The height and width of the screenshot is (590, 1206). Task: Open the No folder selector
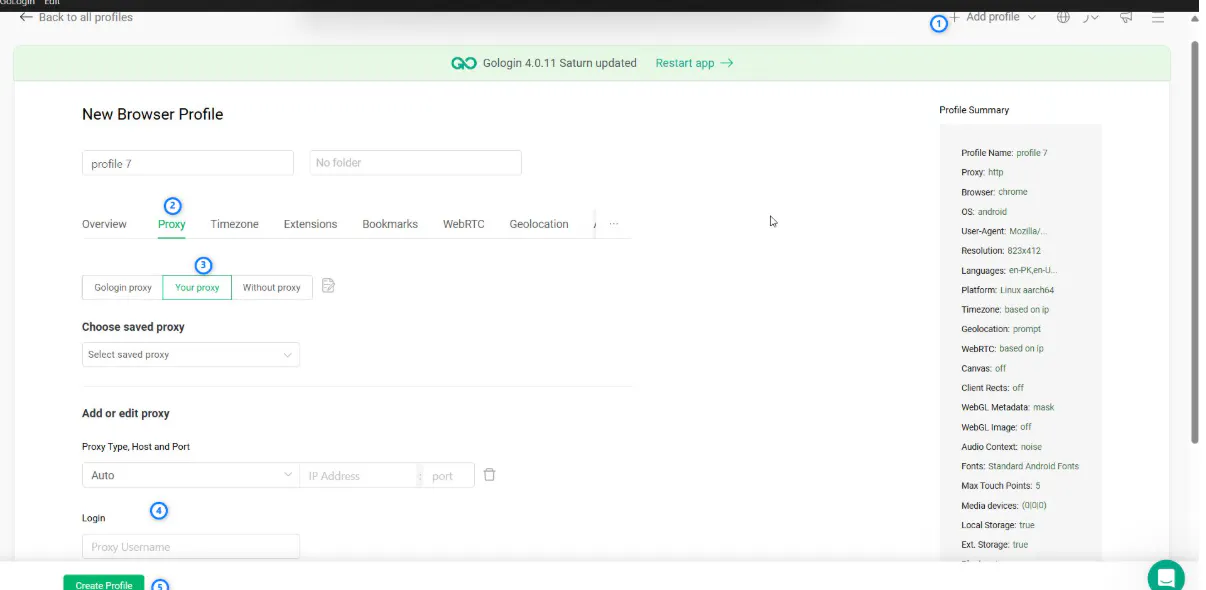(415, 163)
